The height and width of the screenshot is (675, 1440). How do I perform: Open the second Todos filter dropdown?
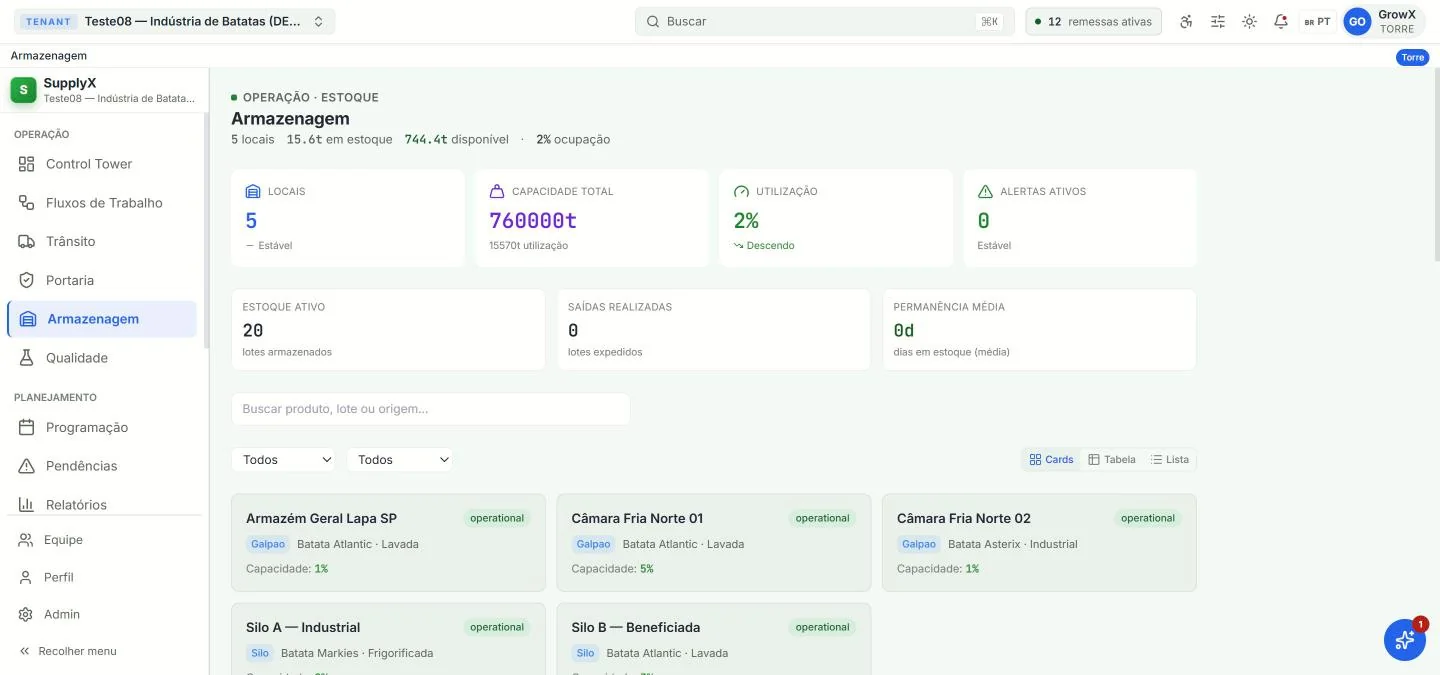coord(400,460)
